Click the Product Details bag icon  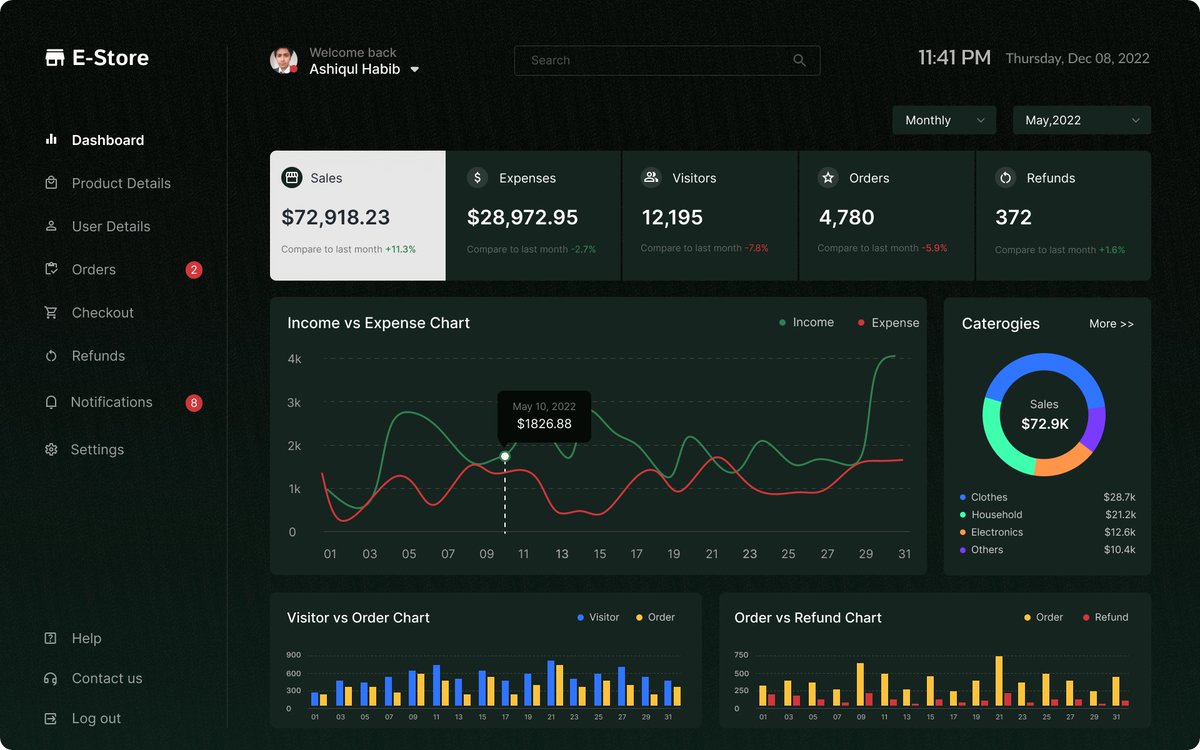tap(51, 183)
